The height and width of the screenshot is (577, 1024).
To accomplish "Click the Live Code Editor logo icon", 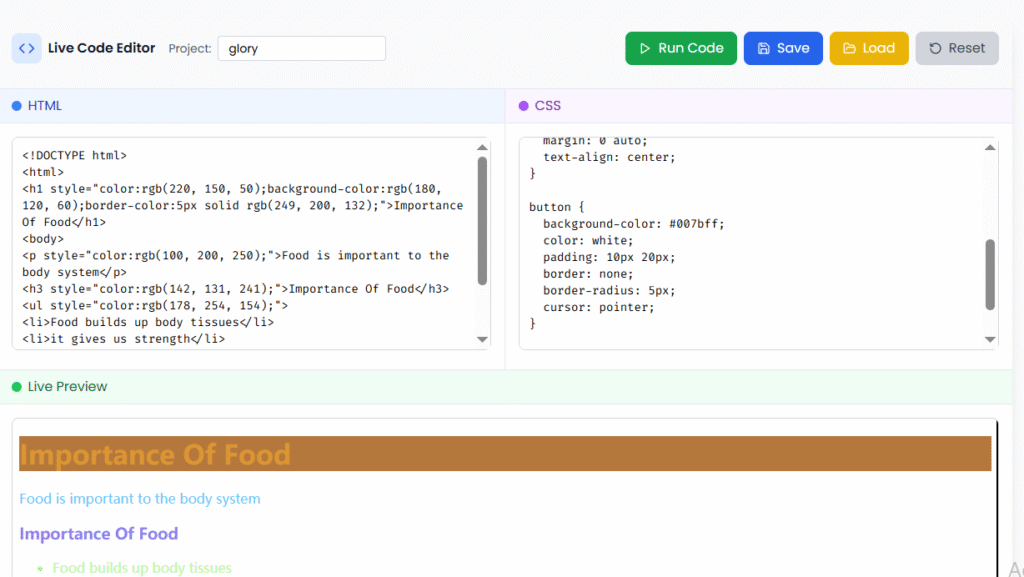I will 27,48.
